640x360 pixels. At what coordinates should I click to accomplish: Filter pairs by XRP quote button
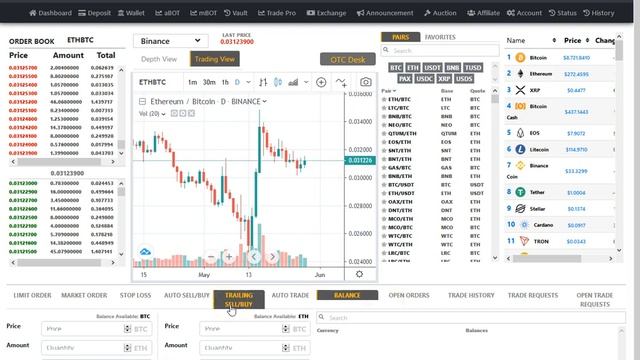[x=444, y=78]
